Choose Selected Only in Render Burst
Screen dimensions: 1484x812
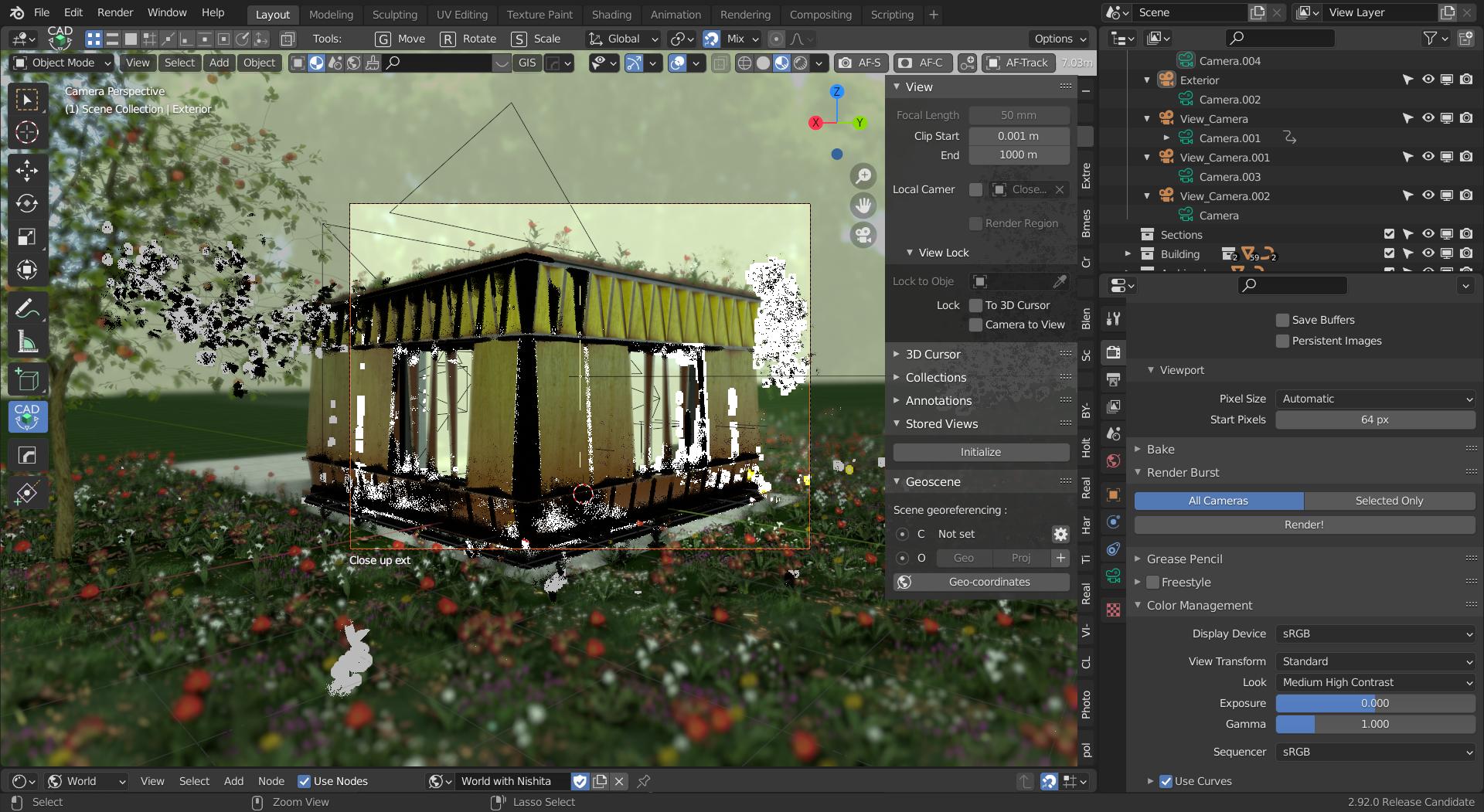(x=1389, y=501)
